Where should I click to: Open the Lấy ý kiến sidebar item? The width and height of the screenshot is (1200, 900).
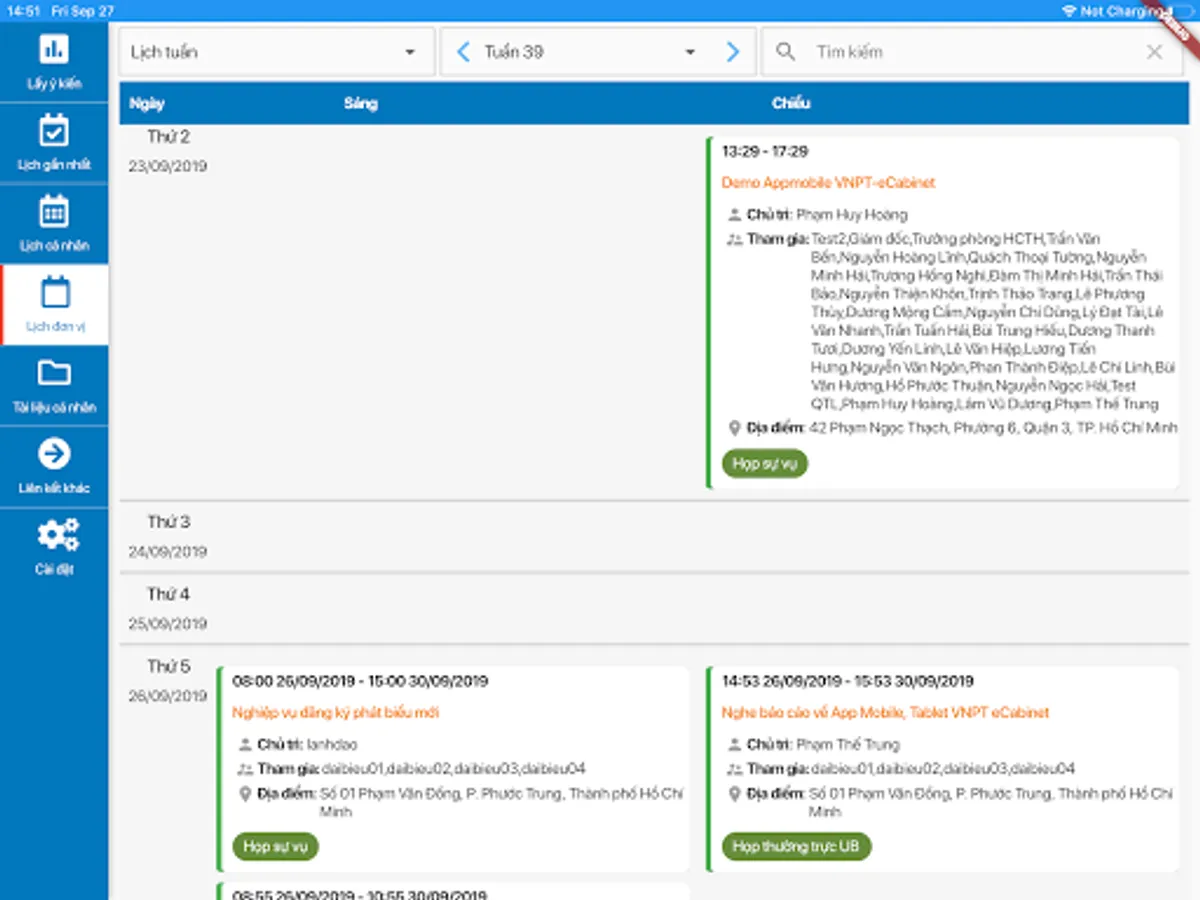pyautogui.click(x=54, y=62)
